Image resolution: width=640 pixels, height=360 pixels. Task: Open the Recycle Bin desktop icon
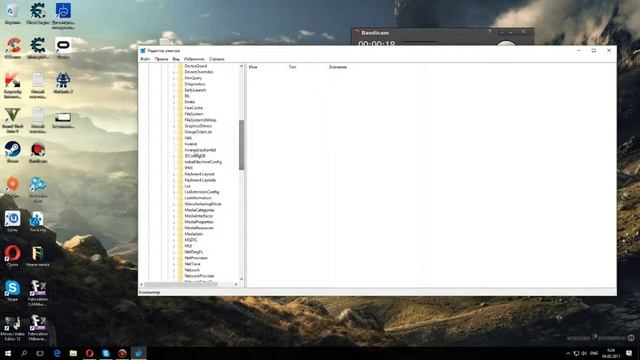12,12
